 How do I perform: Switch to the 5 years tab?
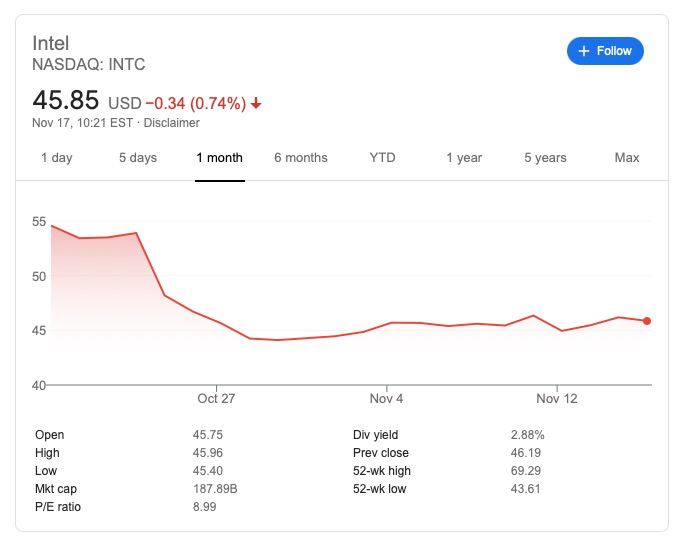coord(545,157)
